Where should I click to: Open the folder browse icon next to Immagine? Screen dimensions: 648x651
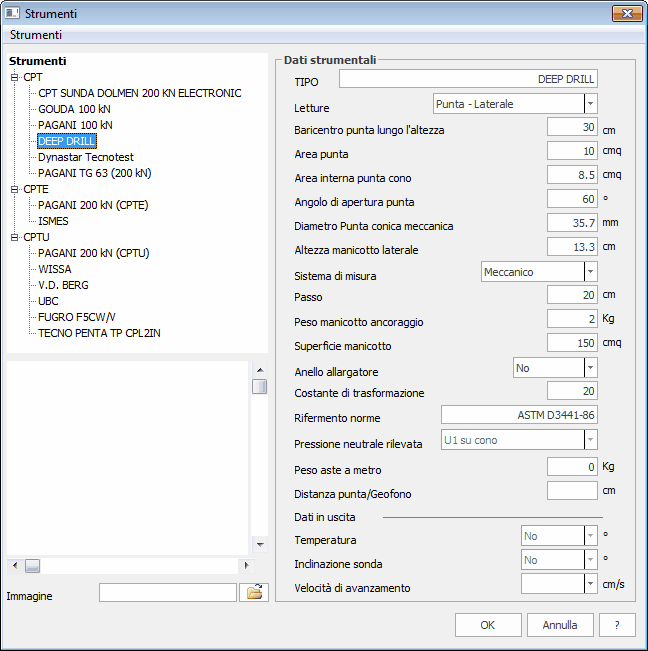[254, 592]
